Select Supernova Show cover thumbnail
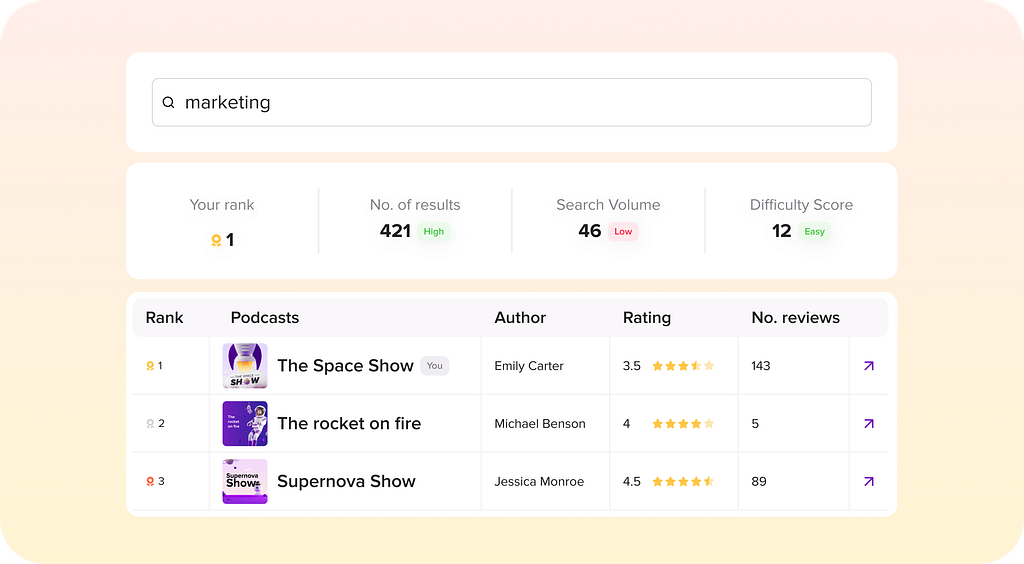The width and height of the screenshot is (1024, 564). coord(245,482)
